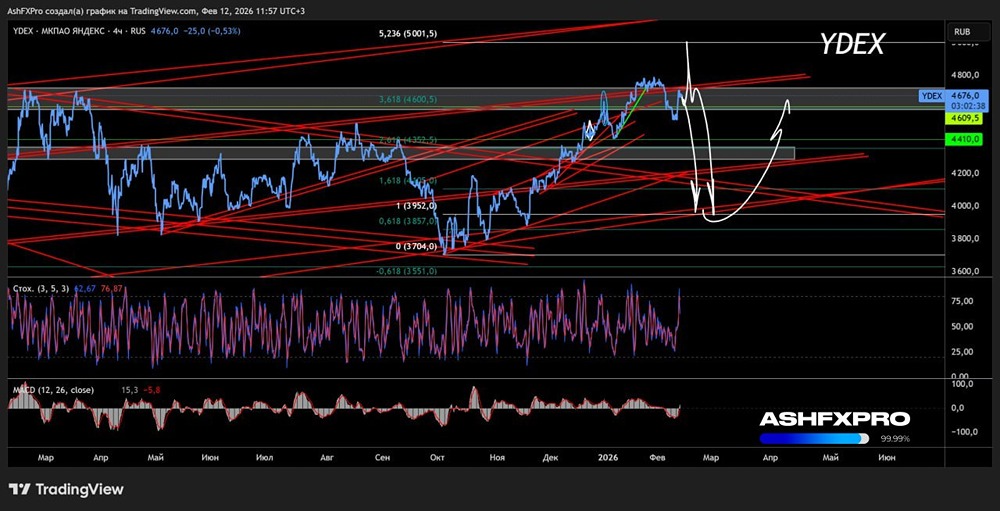Click the 'Ноя' month on the time axis

coord(497,457)
